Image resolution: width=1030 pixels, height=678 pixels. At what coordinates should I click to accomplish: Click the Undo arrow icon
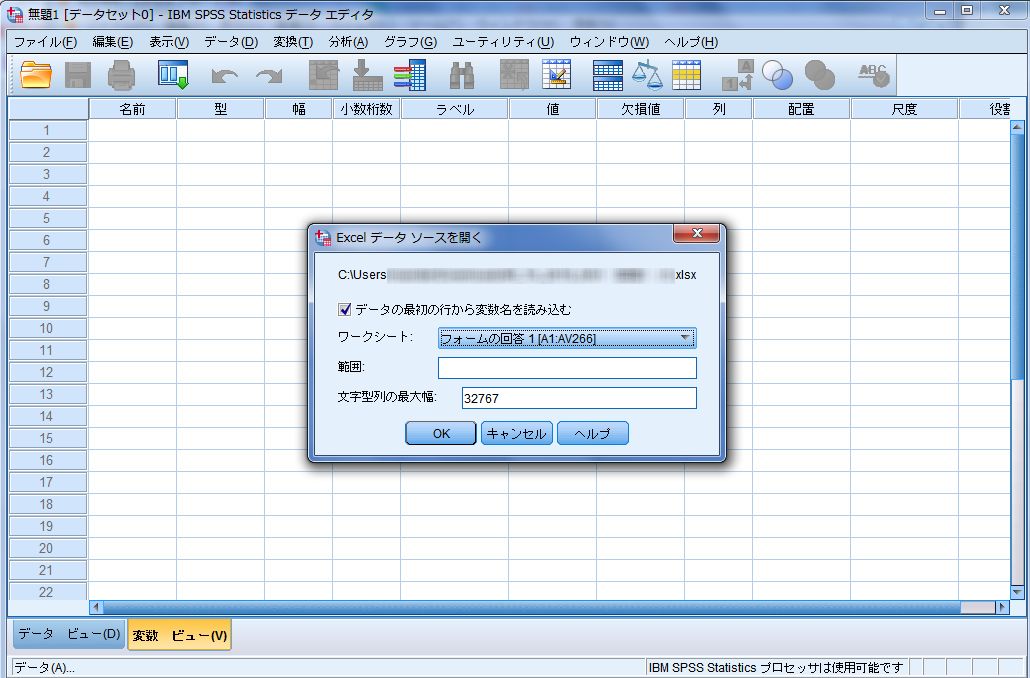point(225,76)
